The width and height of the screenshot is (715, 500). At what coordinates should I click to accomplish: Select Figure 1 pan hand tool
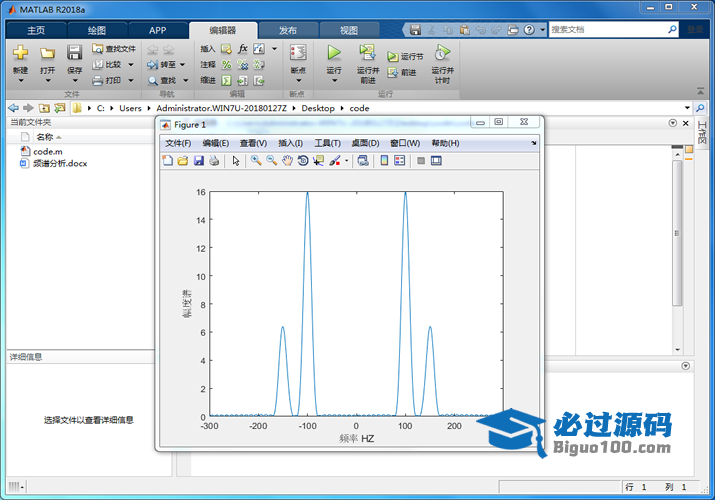(x=287, y=160)
